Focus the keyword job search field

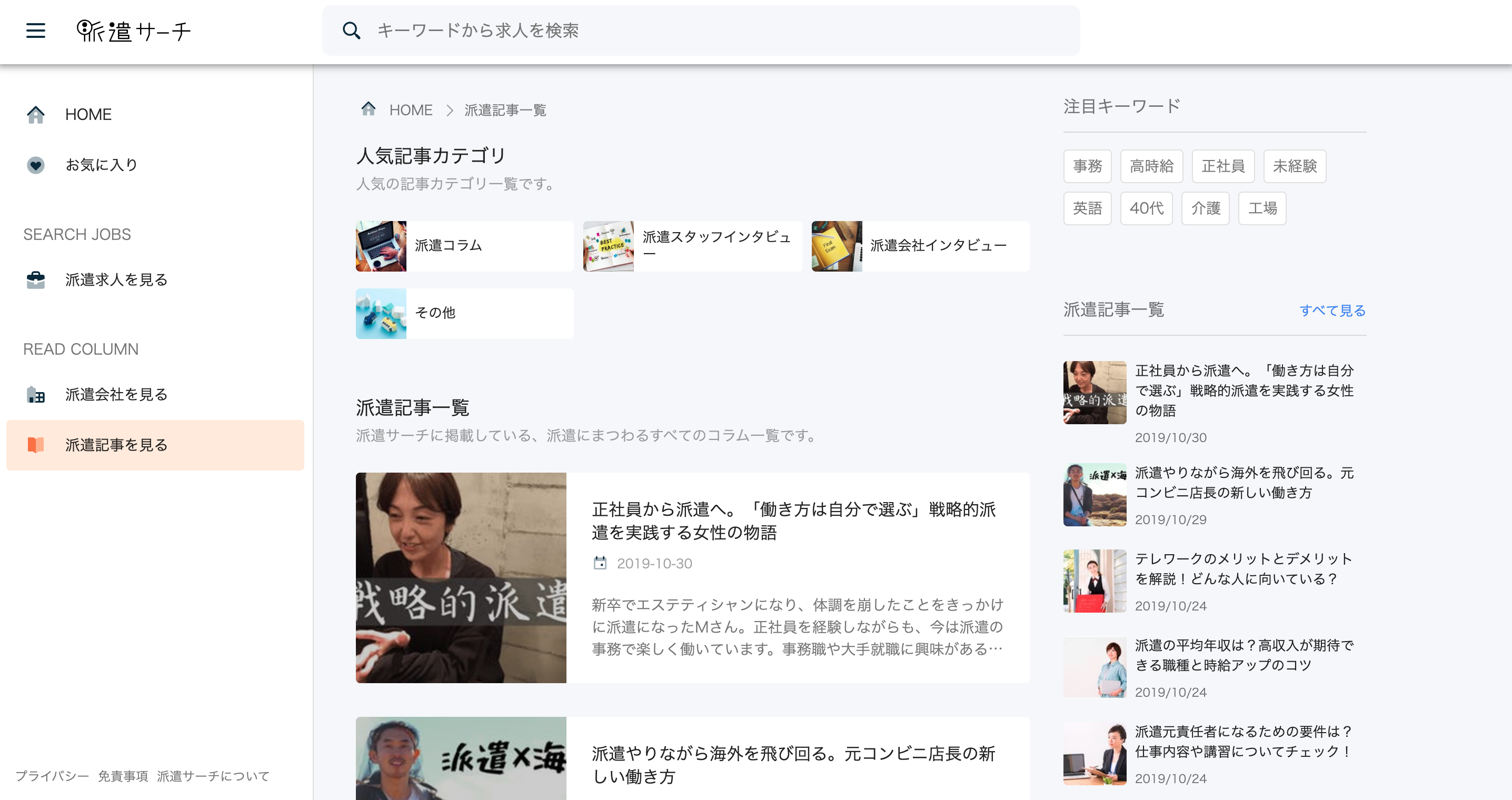point(704,31)
